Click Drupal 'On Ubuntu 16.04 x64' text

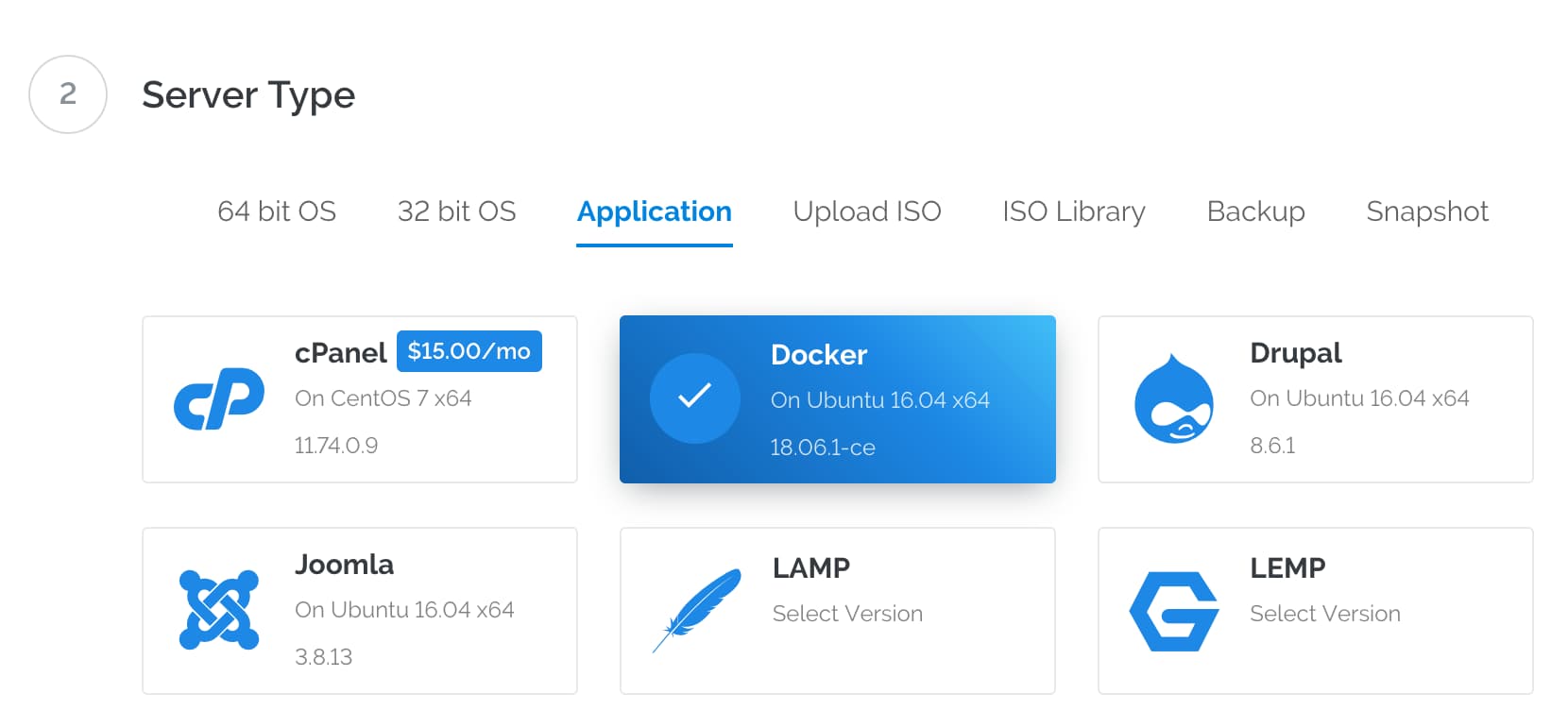pos(1359,398)
